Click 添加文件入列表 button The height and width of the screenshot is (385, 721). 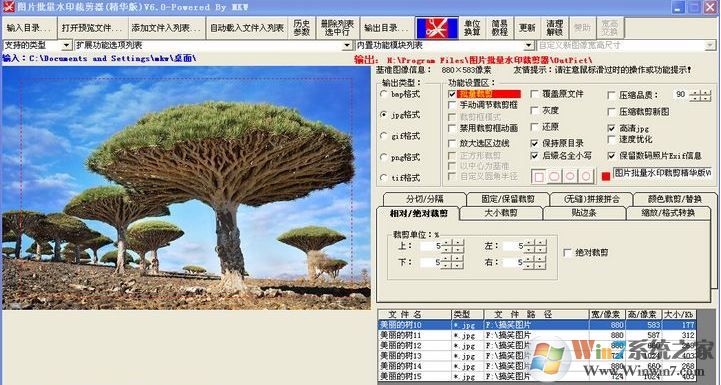tap(166, 28)
